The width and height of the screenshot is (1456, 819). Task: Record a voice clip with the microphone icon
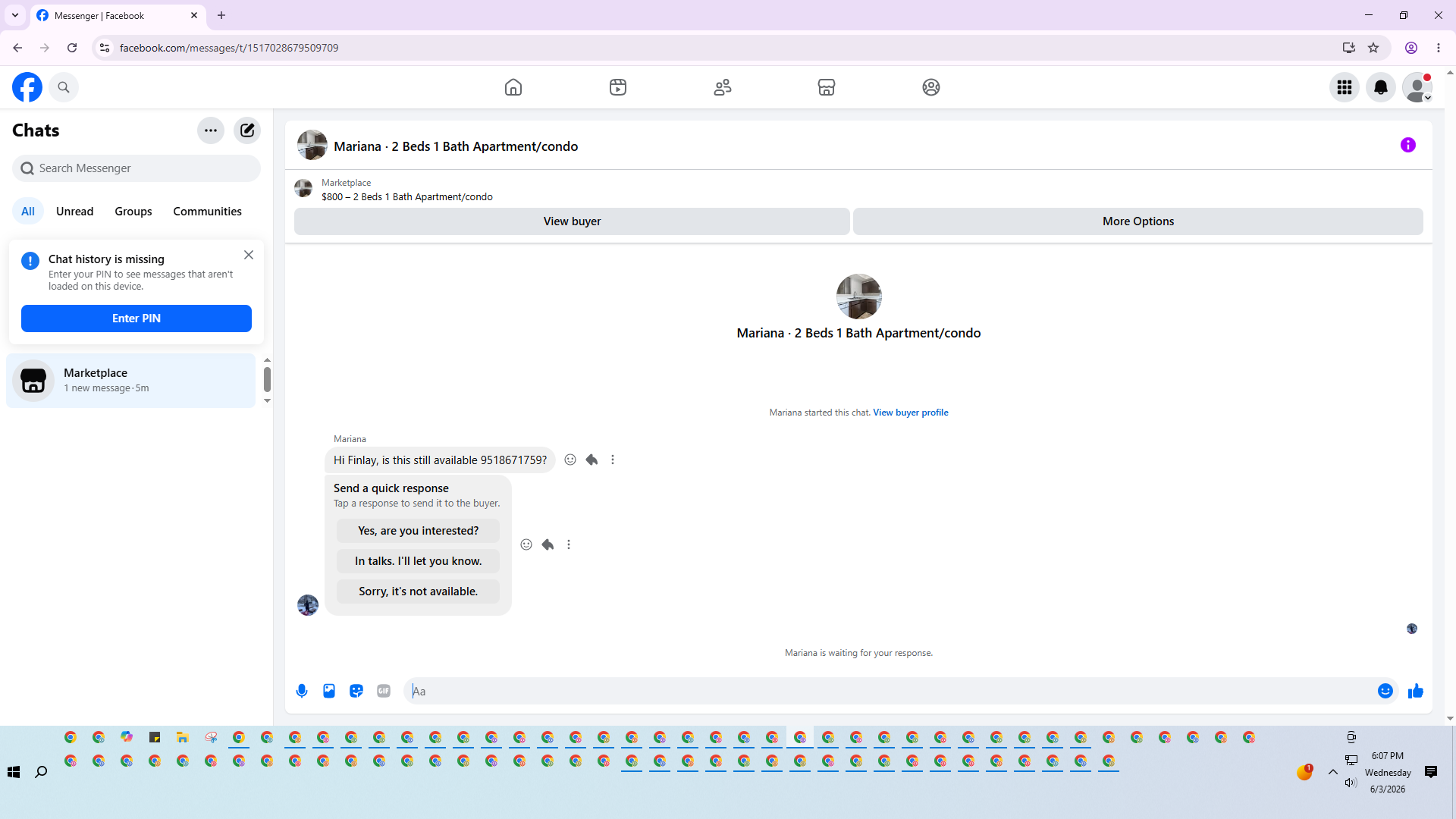pos(302,691)
